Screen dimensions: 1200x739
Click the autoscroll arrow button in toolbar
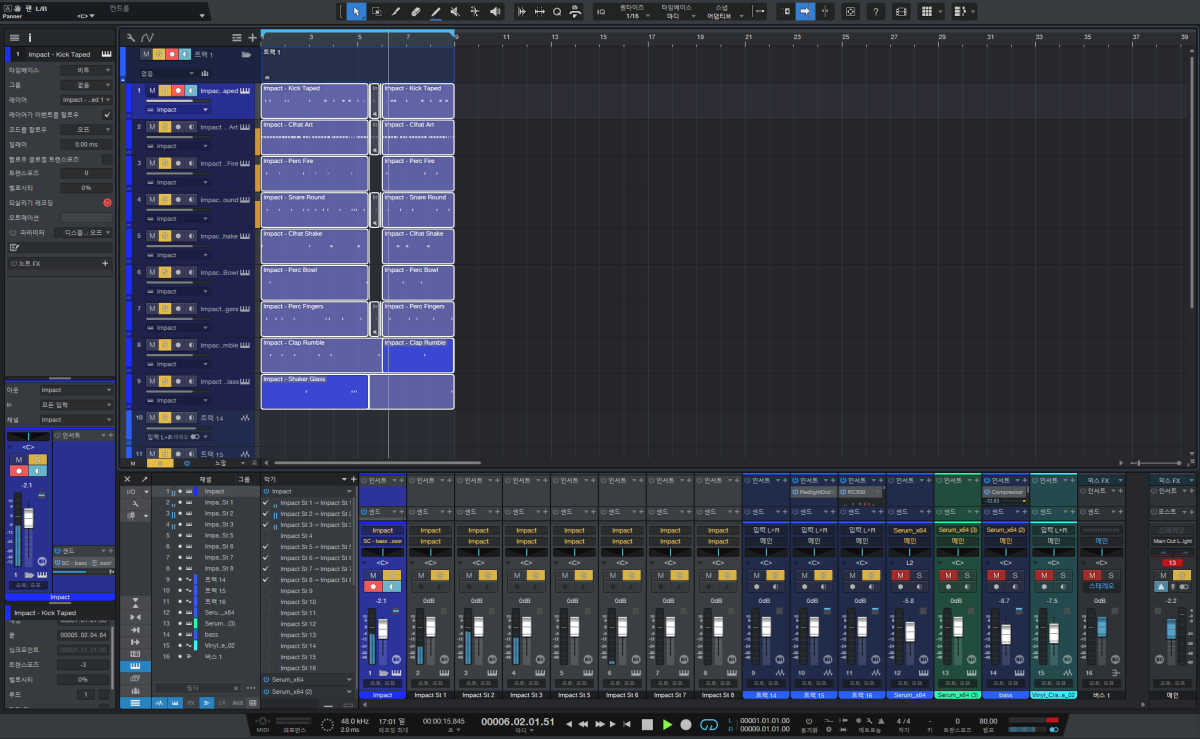805,12
